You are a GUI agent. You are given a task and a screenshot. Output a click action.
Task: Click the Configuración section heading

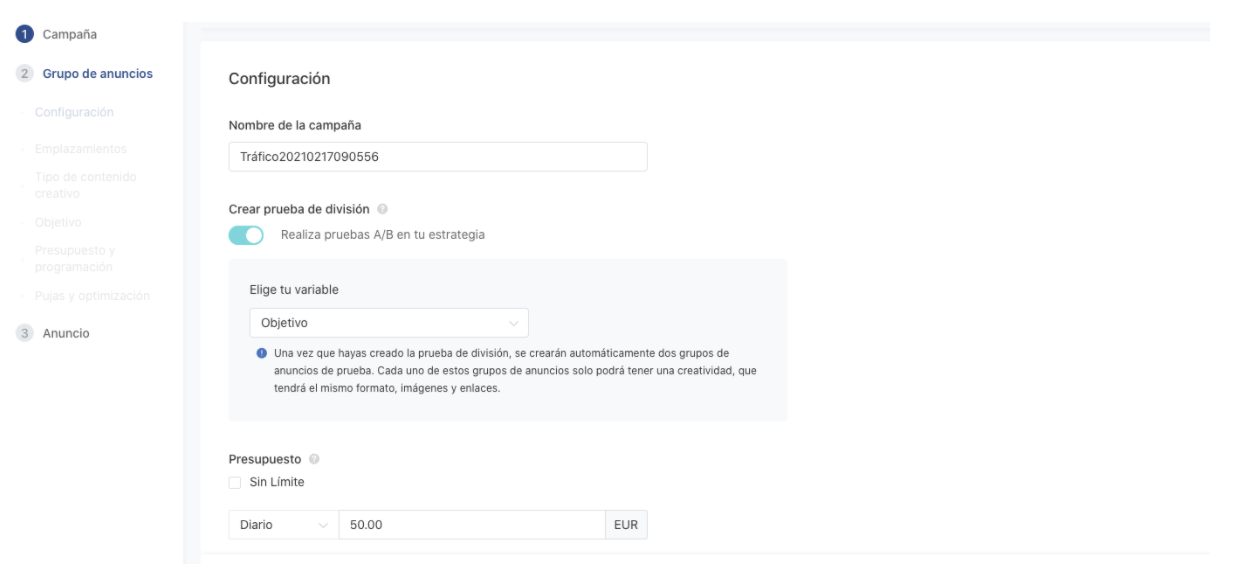280,78
